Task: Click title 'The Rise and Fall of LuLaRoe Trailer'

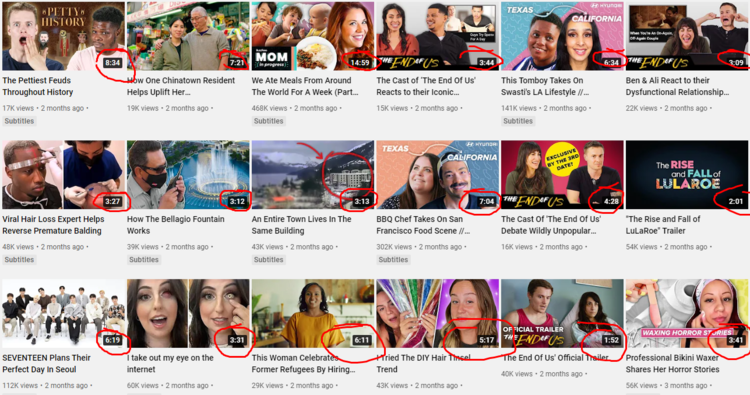Action: click(x=663, y=225)
